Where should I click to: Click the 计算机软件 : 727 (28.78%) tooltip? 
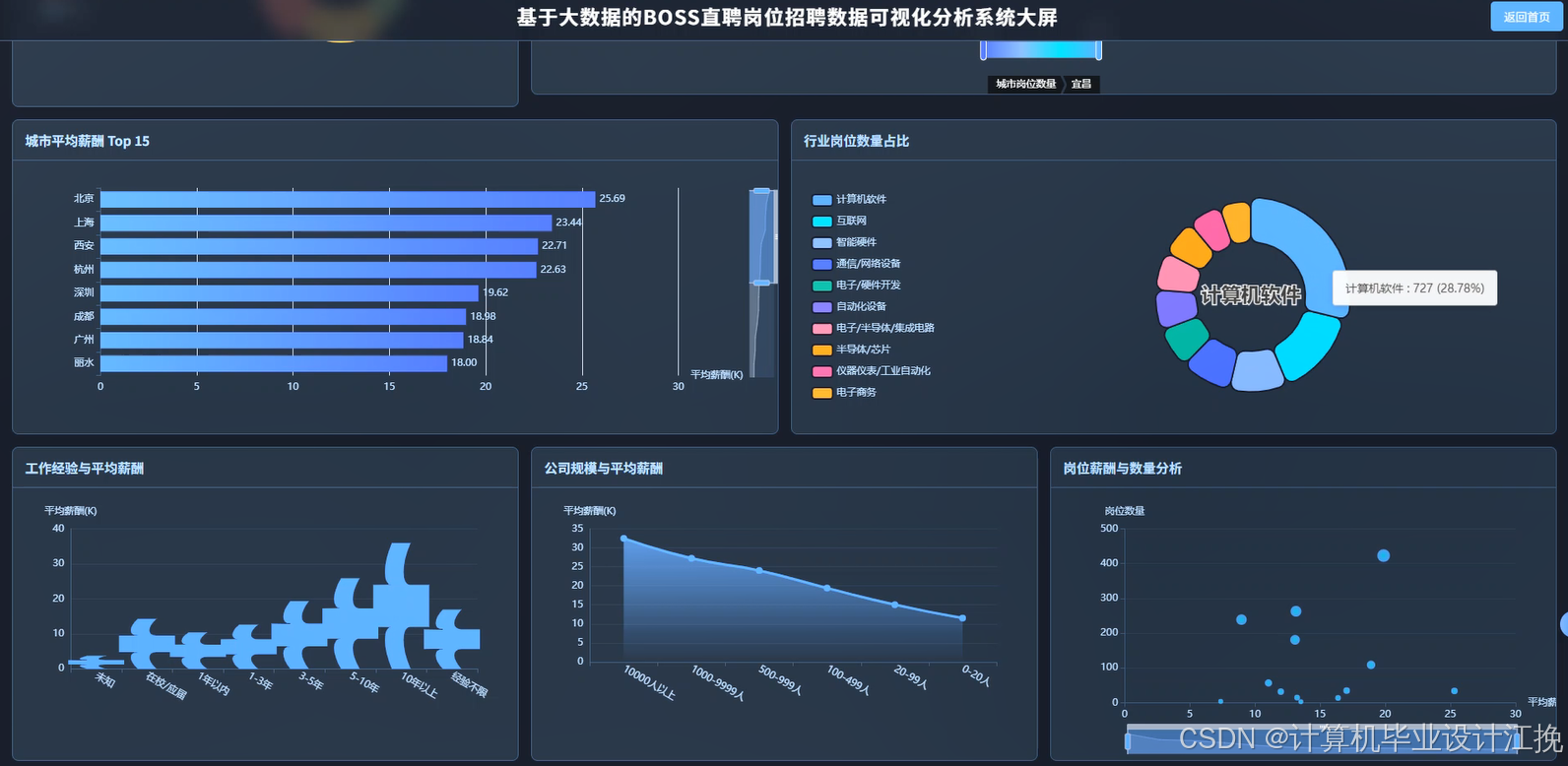coord(1415,288)
